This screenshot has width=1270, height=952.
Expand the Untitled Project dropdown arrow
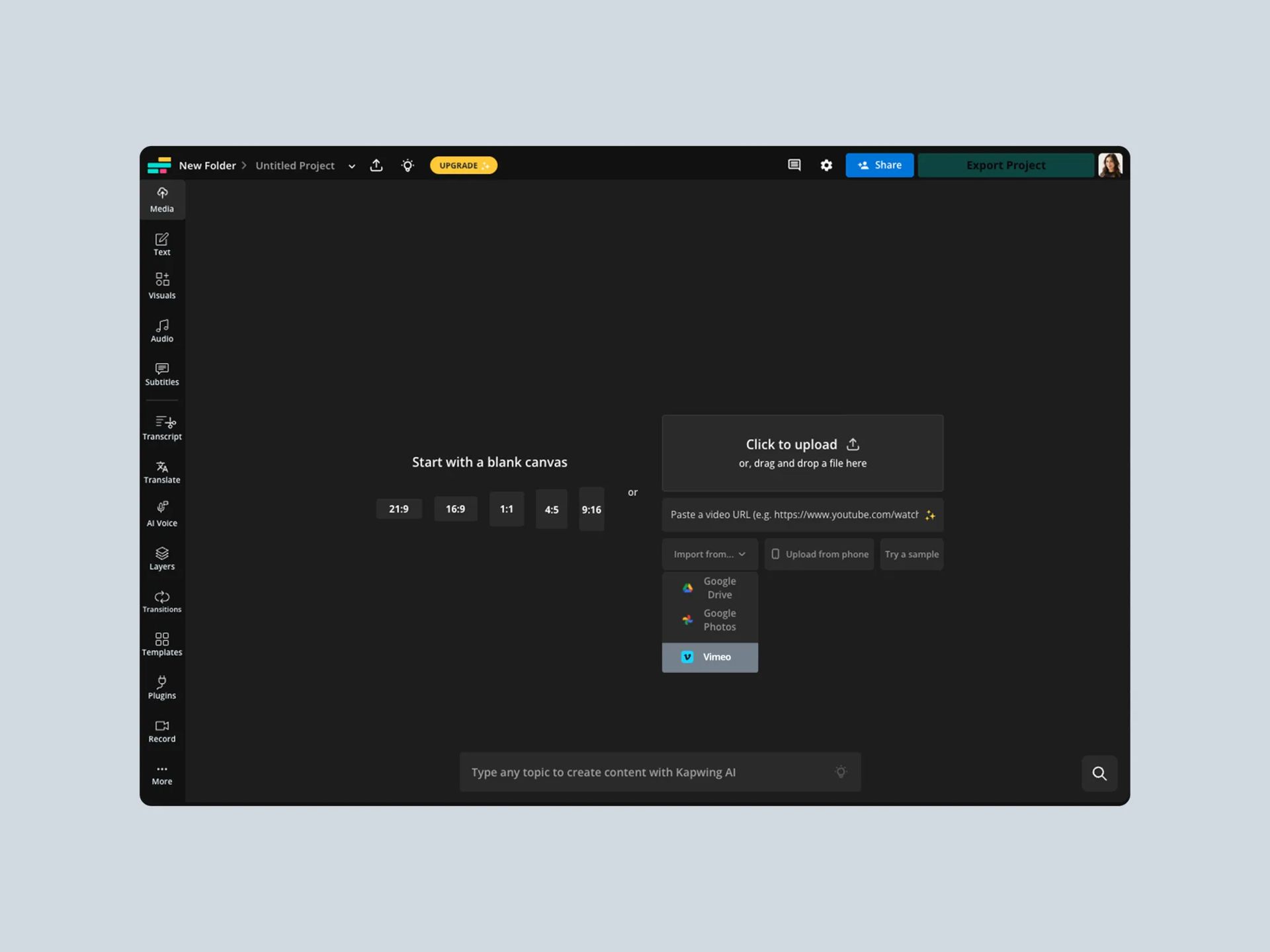(x=352, y=167)
